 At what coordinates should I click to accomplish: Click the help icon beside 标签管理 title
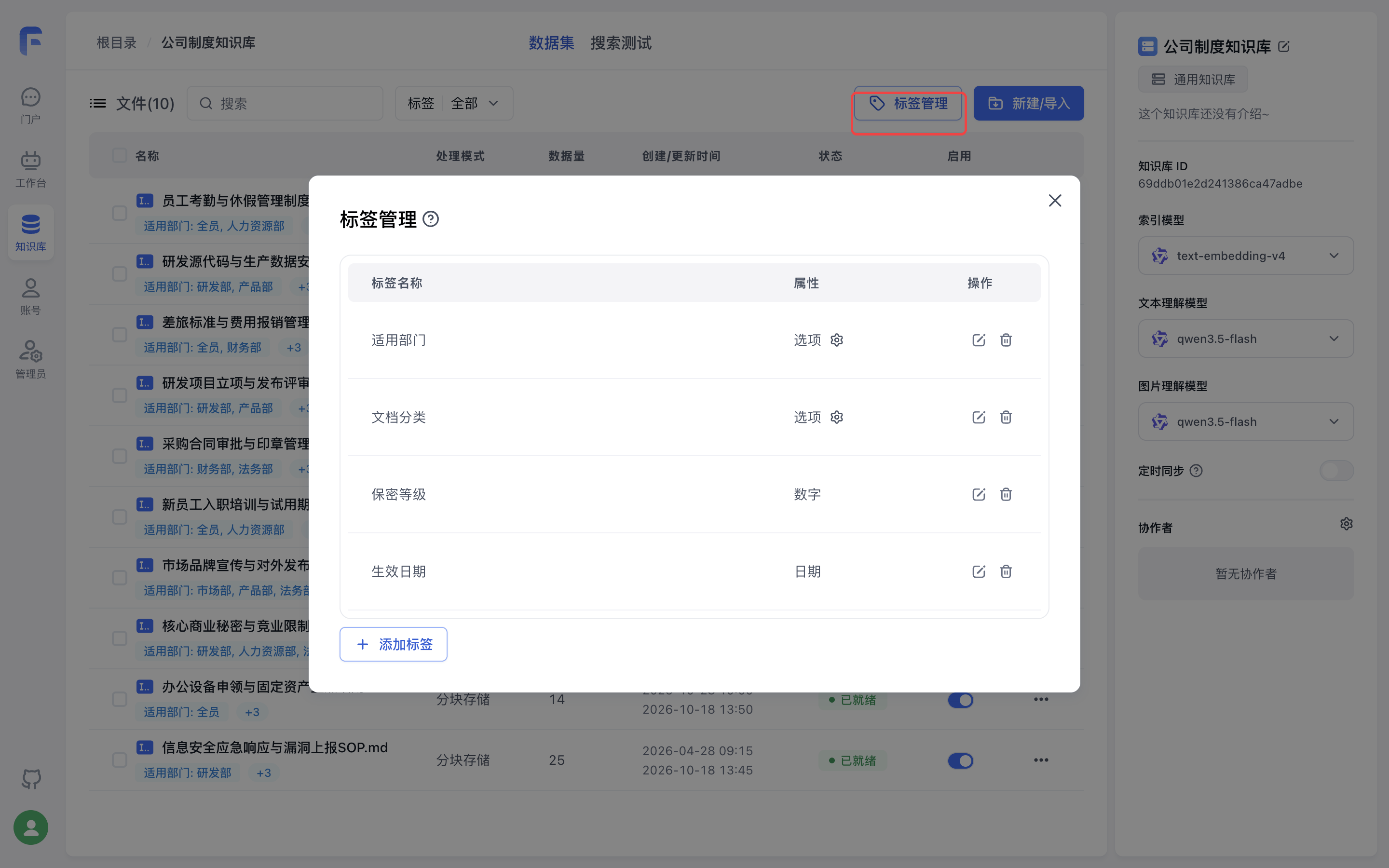pyautogui.click(x=431, y=219)
